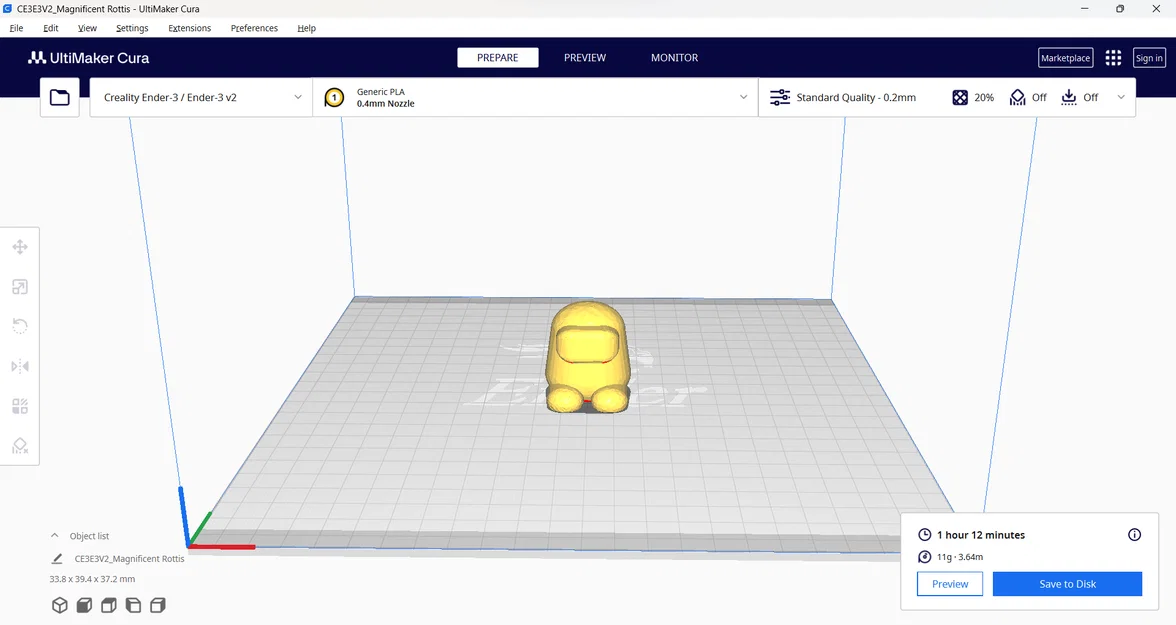Switch to the PREPARE stage
This screenshot has height=625, width=1176.
[x=498, y=58]
